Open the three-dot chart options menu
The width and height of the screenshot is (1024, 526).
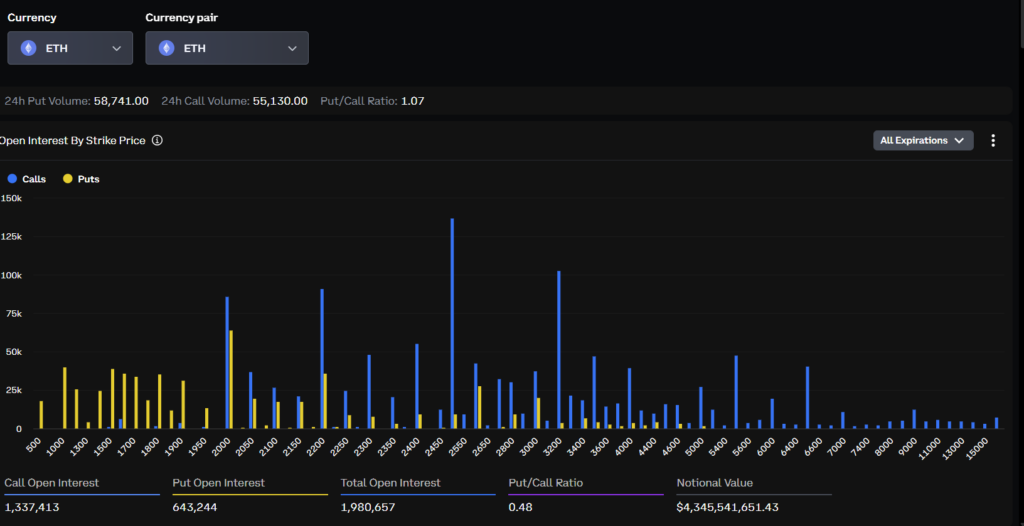[992, 141]
